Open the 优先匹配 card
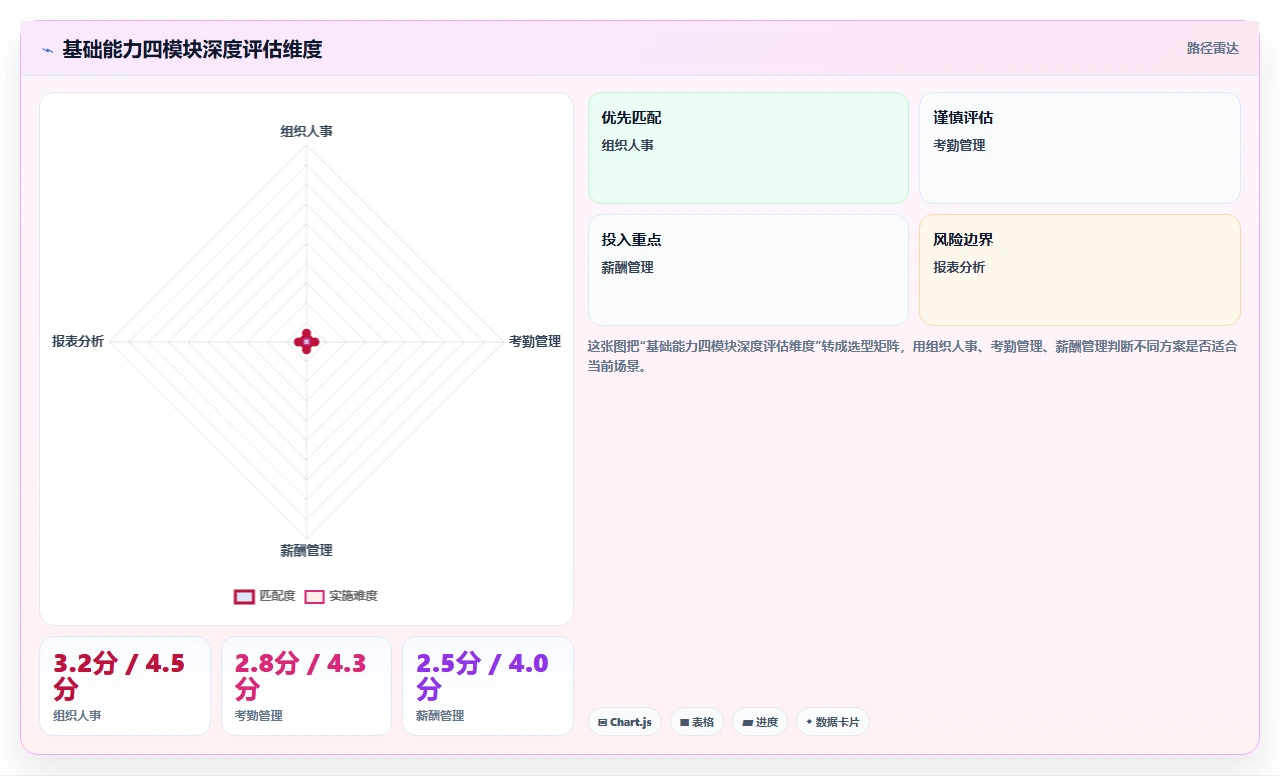This screenshot has width=1280, height=776. (x=748, y=148)
